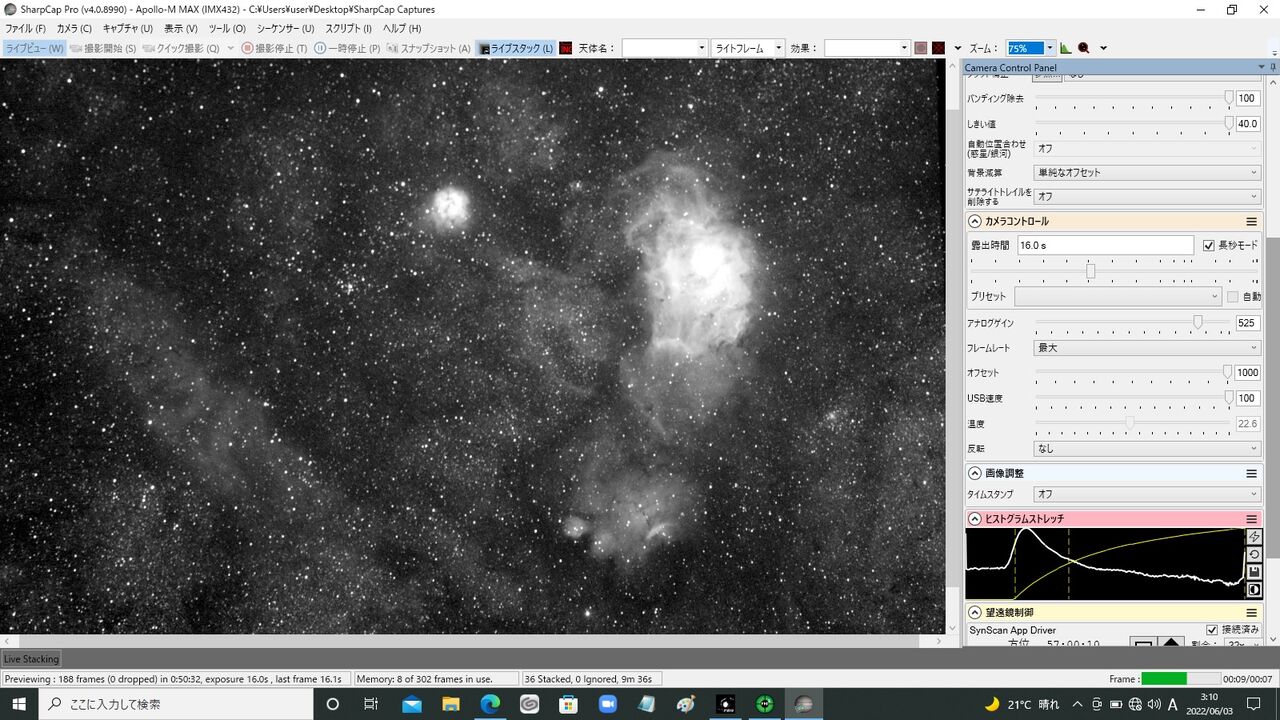
Task: Open the ヘルプ (H) menu
Action: [402, 28]
